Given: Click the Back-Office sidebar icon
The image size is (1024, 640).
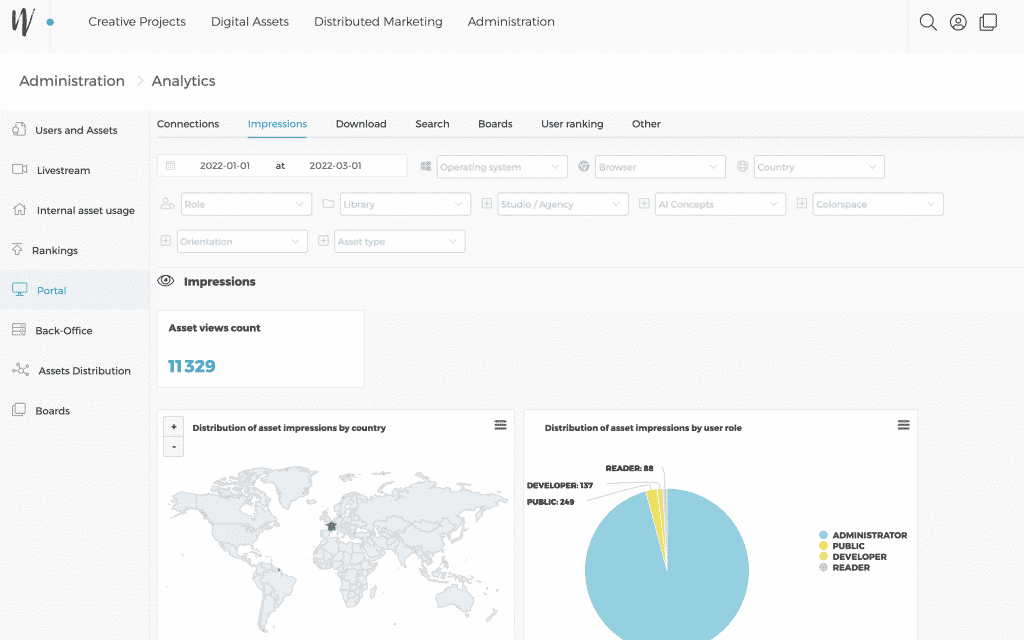Looking at the screenshot, I should (19, 330).
